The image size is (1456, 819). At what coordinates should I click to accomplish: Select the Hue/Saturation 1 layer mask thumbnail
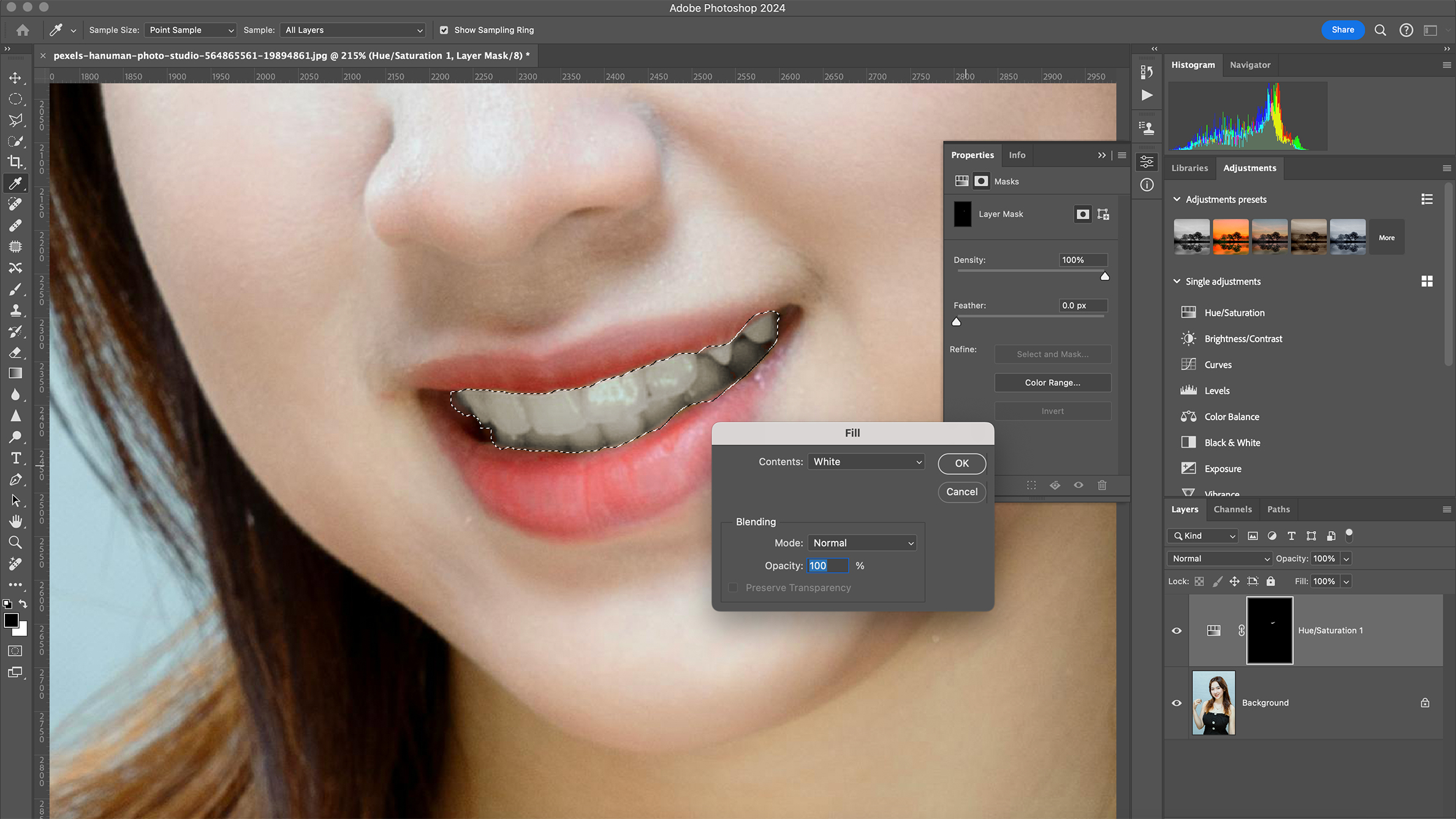pos(1269,630)
